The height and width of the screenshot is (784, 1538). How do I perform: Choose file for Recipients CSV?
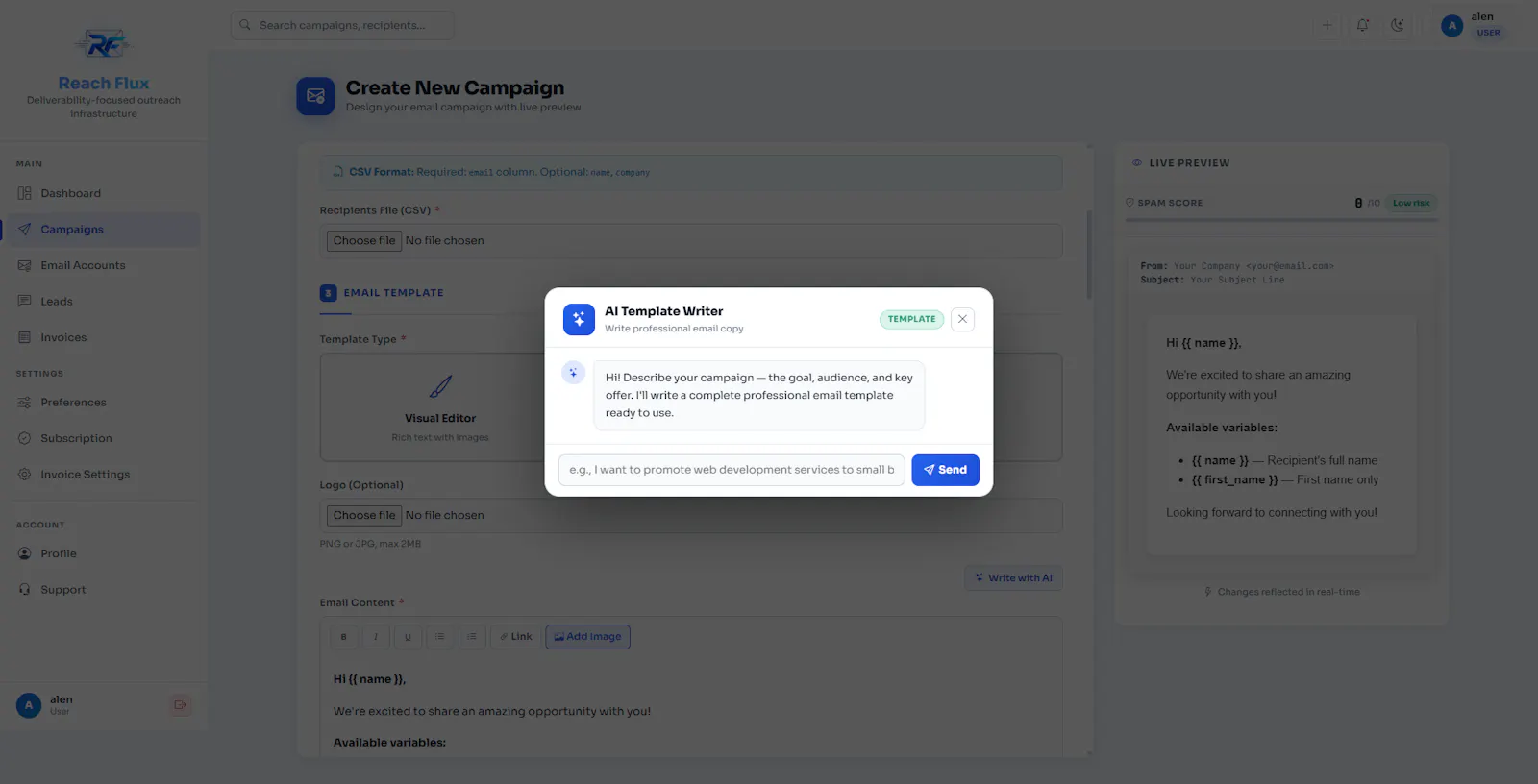coord(364,241)
